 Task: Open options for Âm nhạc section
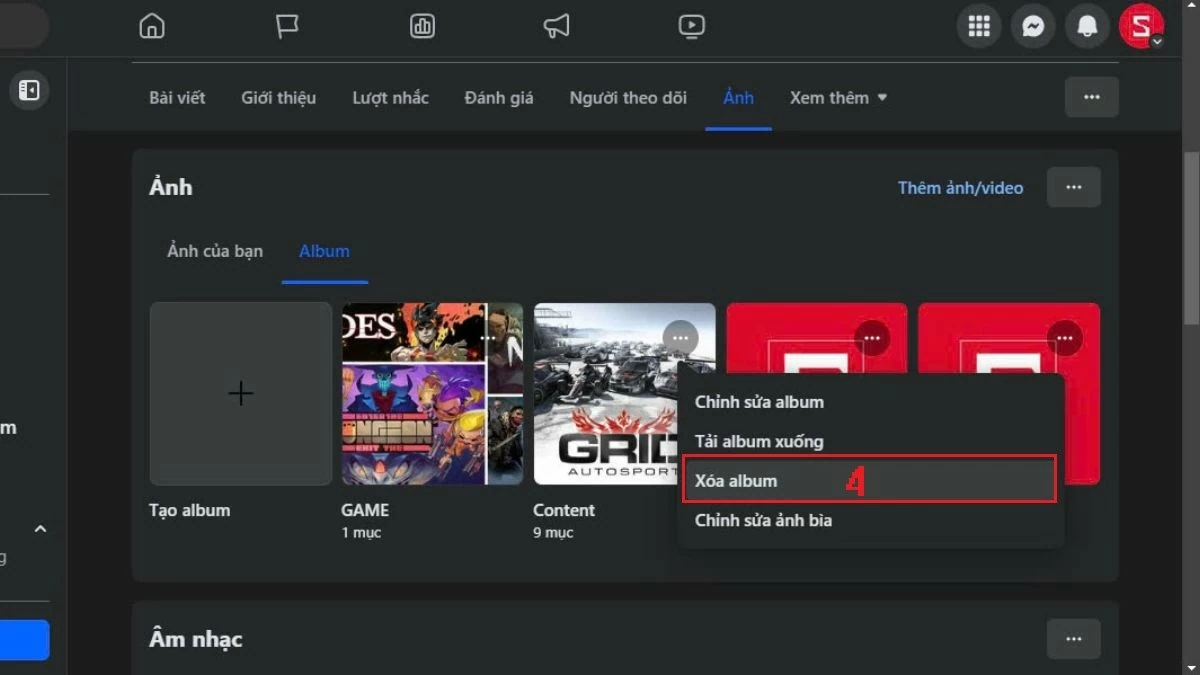1073,639
